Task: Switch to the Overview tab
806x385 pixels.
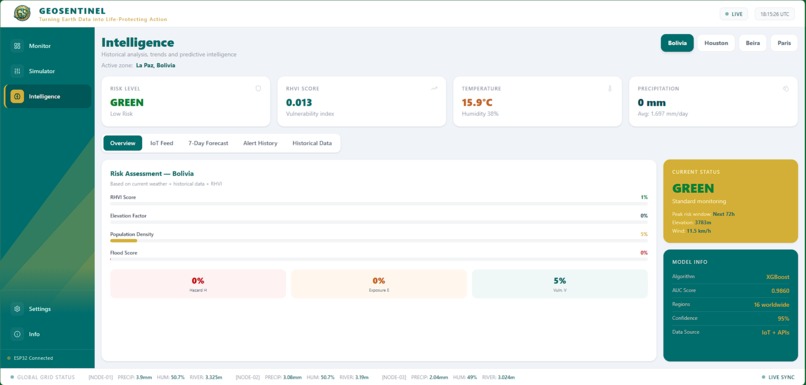Action: tap(123, 143)
